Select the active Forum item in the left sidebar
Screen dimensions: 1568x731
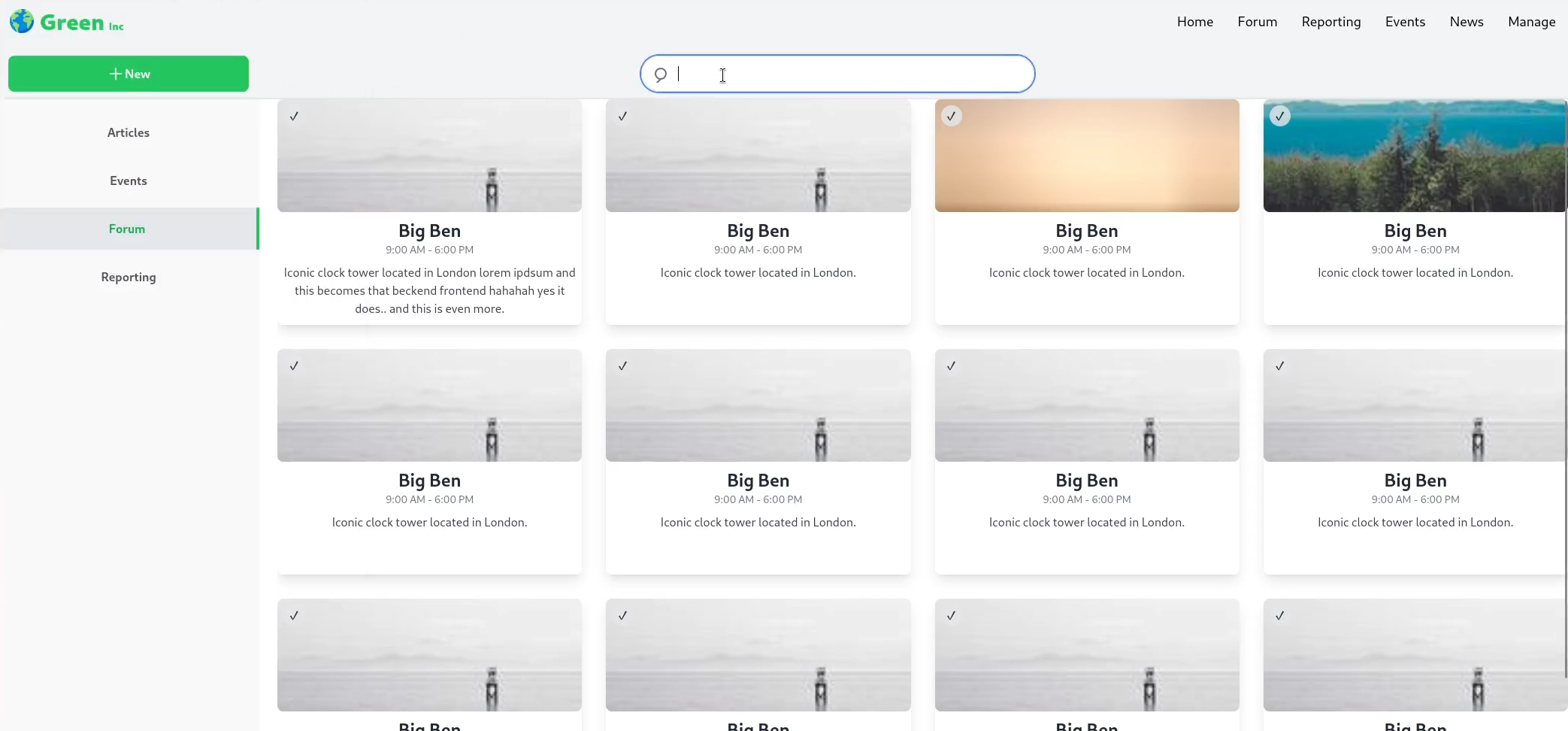tap(129, 229)
